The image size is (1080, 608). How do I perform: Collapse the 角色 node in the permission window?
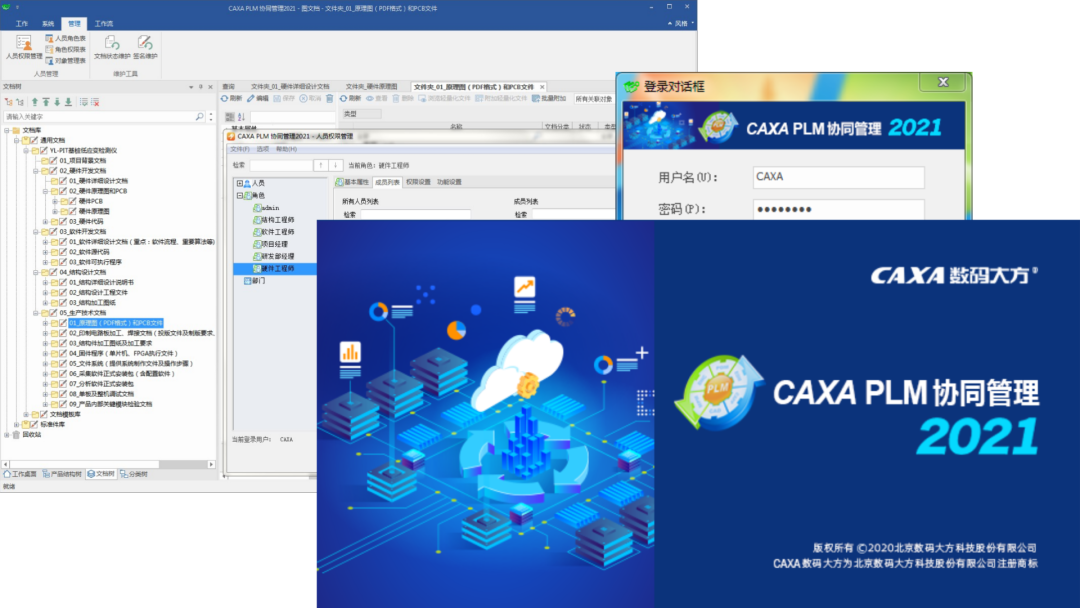coord(240,196)
